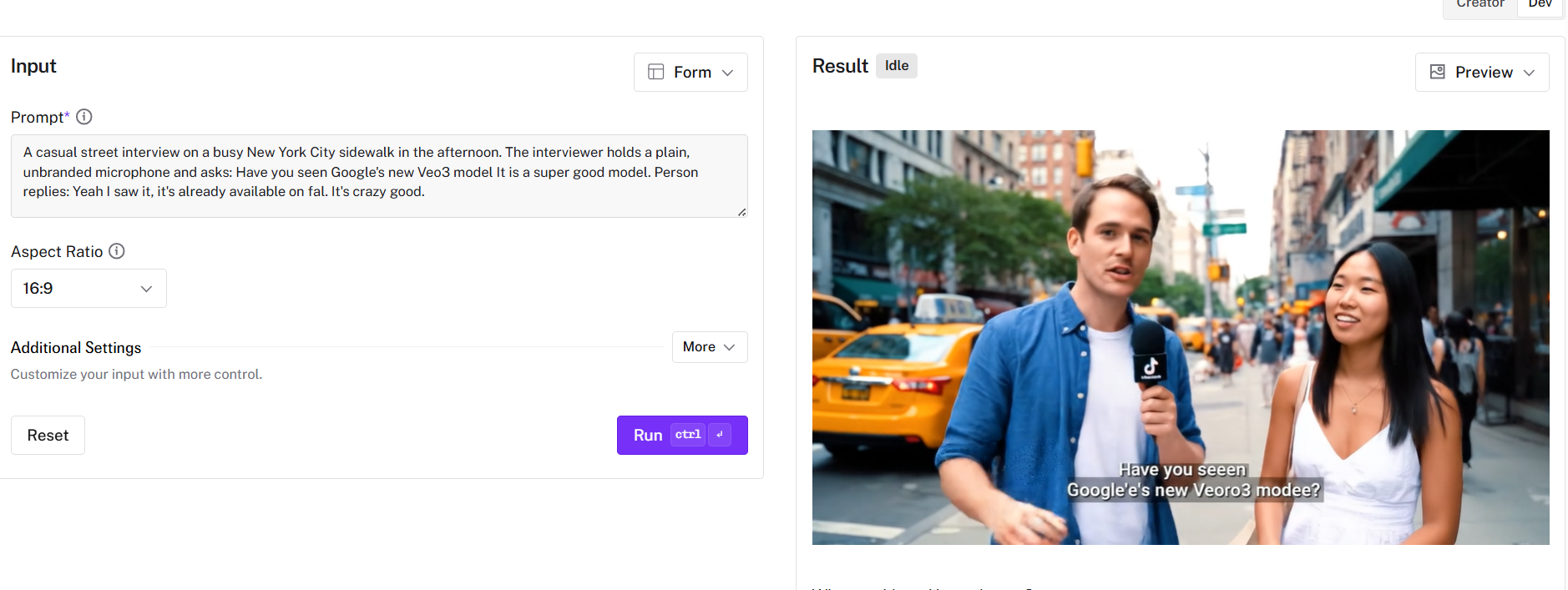Expand More additional settings
The image size is (1568, 590).
click(710, 347)
